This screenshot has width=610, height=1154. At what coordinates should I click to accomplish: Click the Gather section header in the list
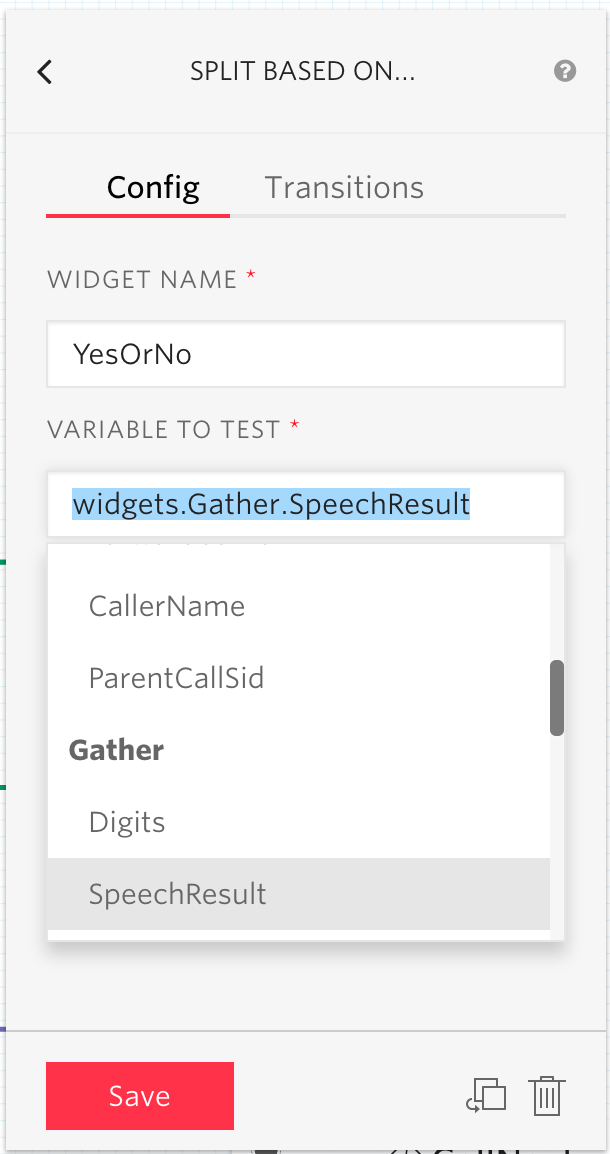[116, 750]
